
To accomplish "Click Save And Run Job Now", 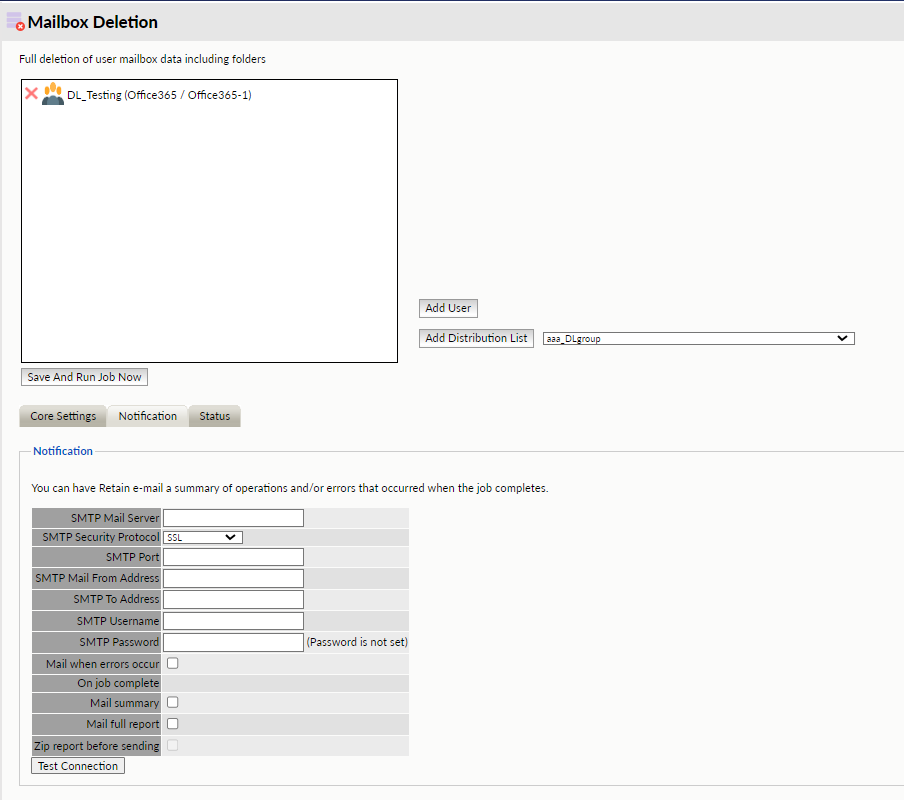I will click(x=85, y=377).
